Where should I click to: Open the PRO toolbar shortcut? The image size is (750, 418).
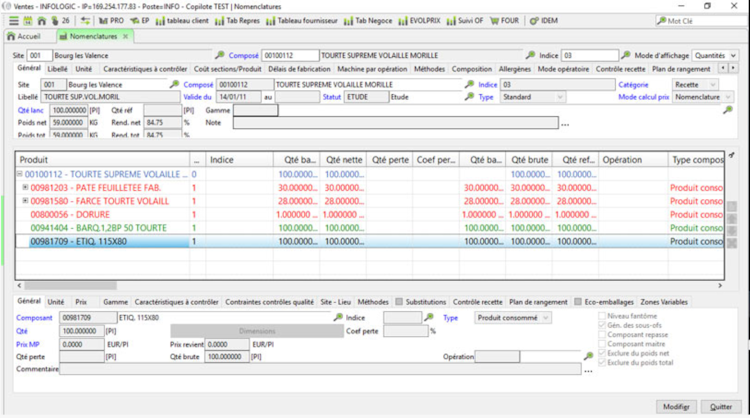coord(111,21)
